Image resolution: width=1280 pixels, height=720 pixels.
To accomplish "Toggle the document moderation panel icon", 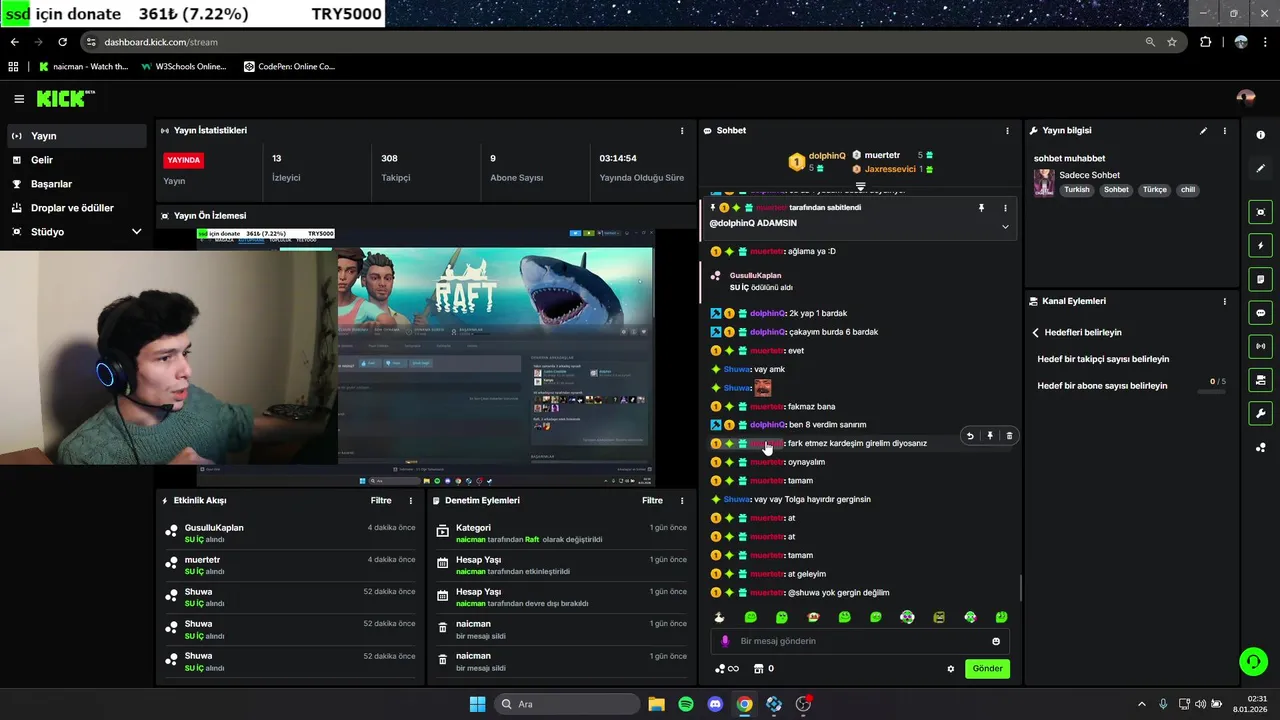I will coord(1260,279).
